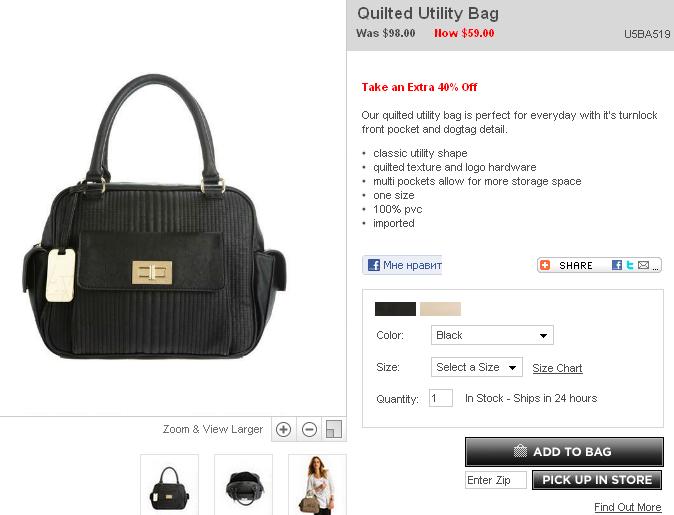Click the orange share plus icon
This screenshot has height=515, width=674.
coord(545,265)
